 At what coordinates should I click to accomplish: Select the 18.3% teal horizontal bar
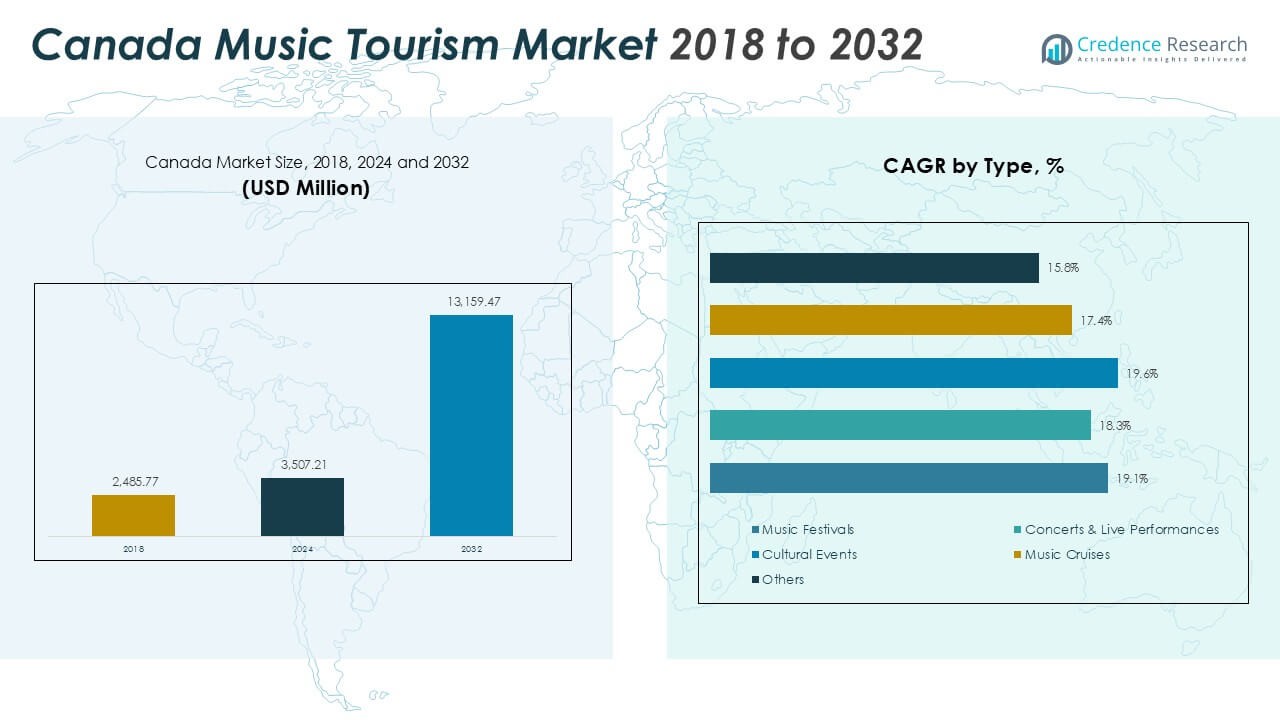pos(900,425)
